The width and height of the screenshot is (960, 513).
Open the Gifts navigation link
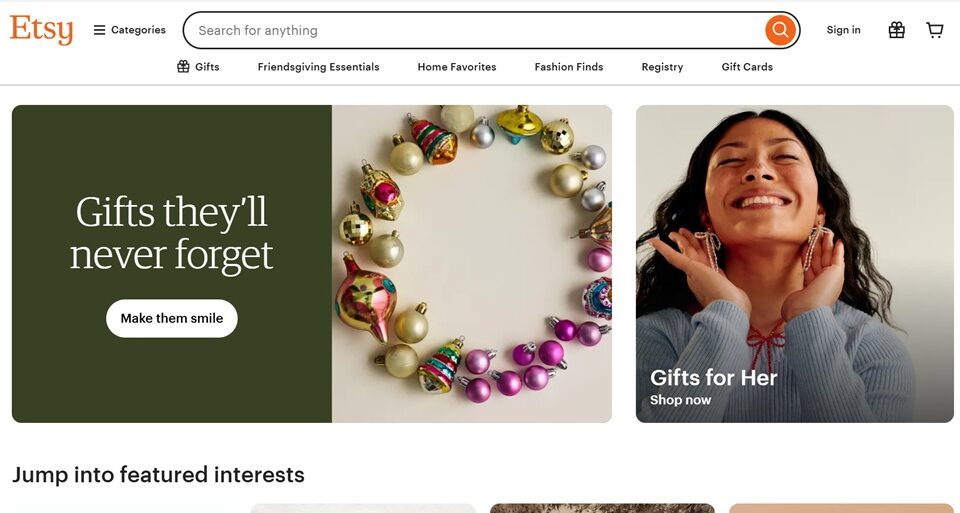click(x=207, y=67)
